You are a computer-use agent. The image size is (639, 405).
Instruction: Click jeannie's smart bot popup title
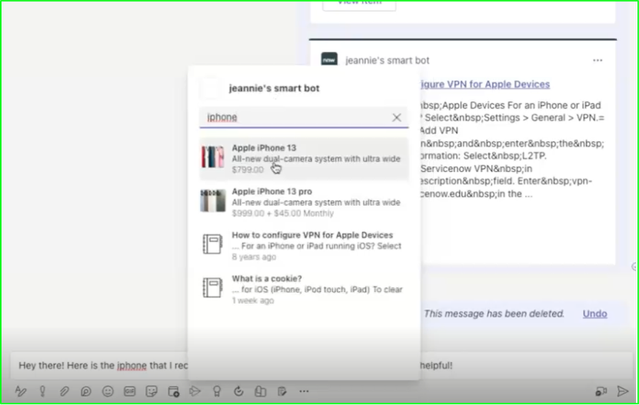[x=274, y=88]
